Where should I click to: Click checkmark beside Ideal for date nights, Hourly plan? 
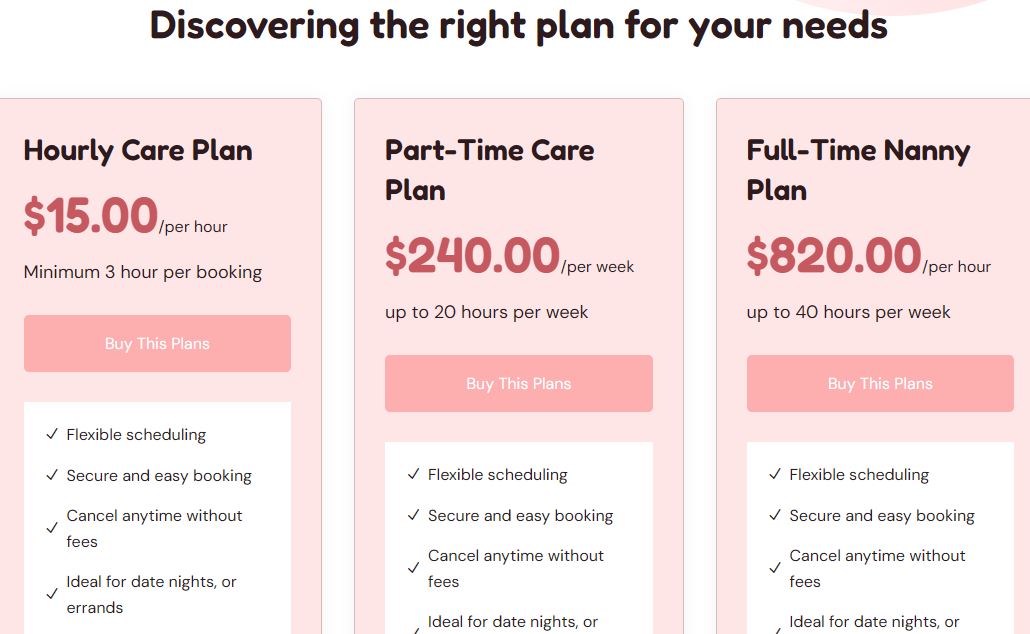click(51, 595)
